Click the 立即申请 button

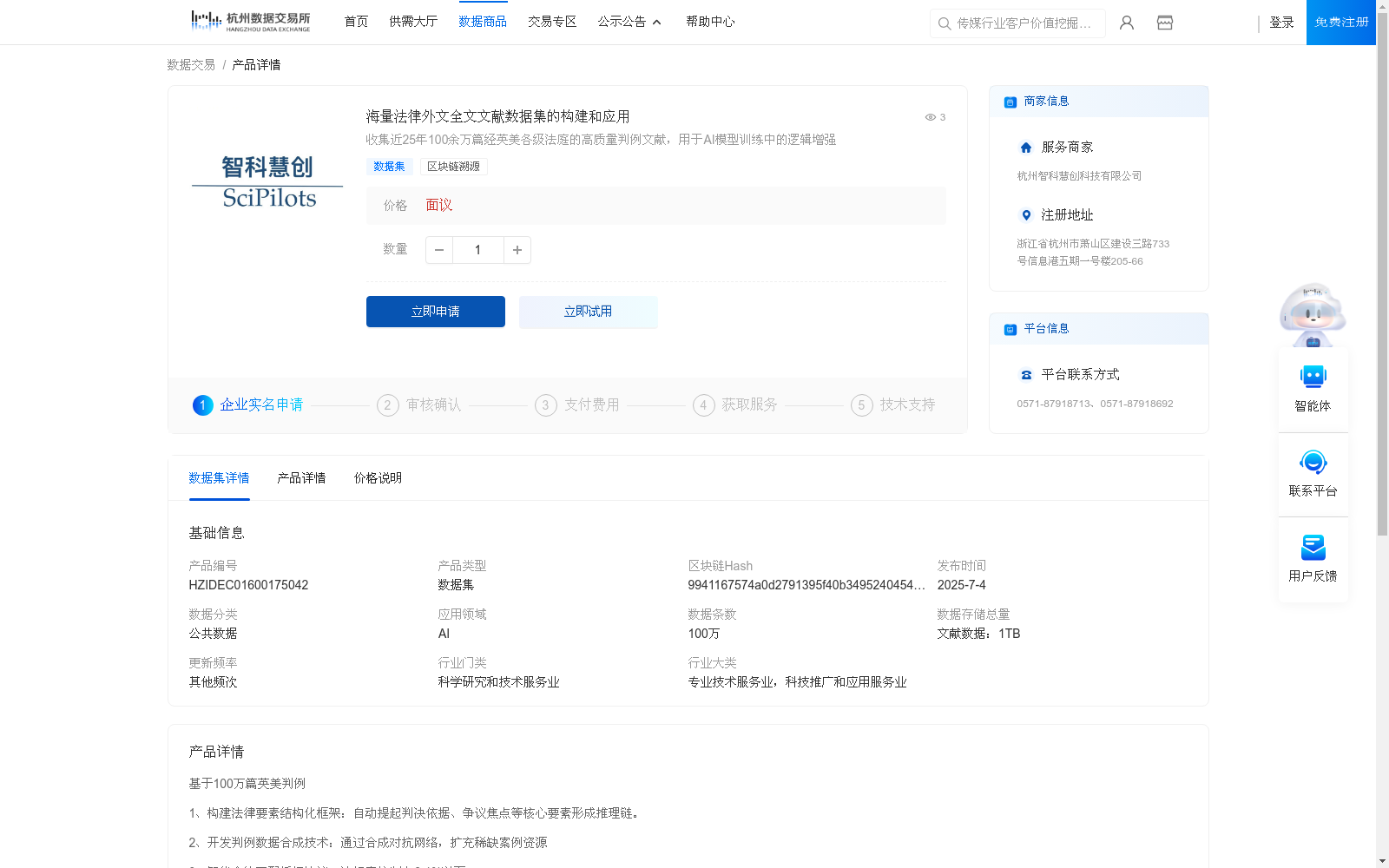(x=436, y=312)
